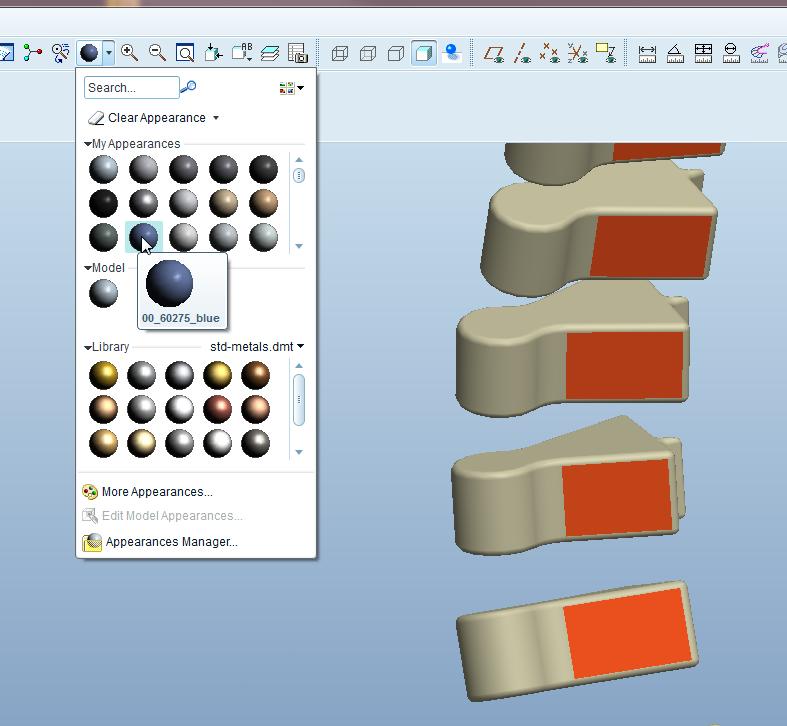Pick the top-left gold sphere in Library

point(103,375)
